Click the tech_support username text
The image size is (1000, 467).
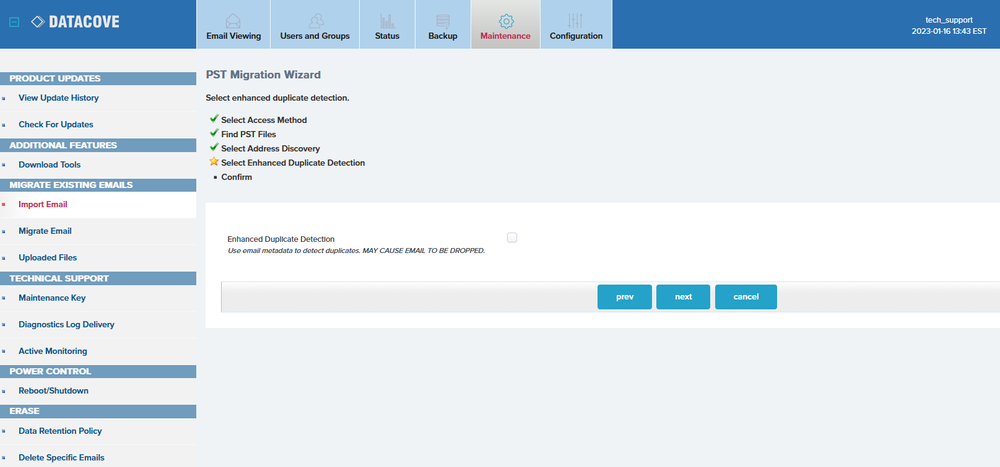pyautogui.click(x=949, y=20)
